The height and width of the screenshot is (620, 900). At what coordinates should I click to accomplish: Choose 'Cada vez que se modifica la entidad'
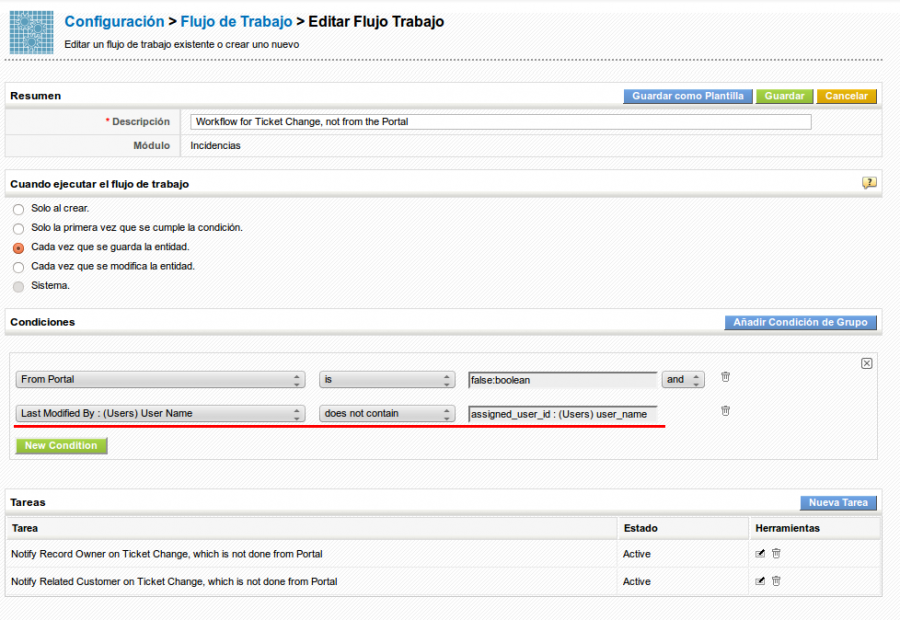pos(18,267)
